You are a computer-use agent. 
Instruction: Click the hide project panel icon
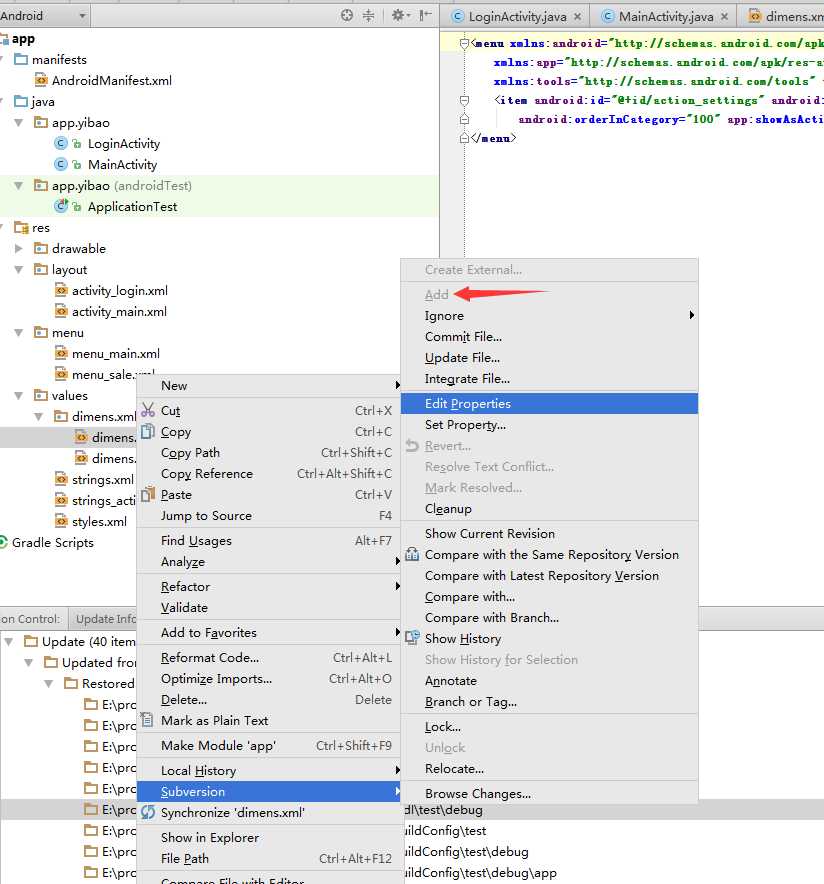[x=427, y=15]
